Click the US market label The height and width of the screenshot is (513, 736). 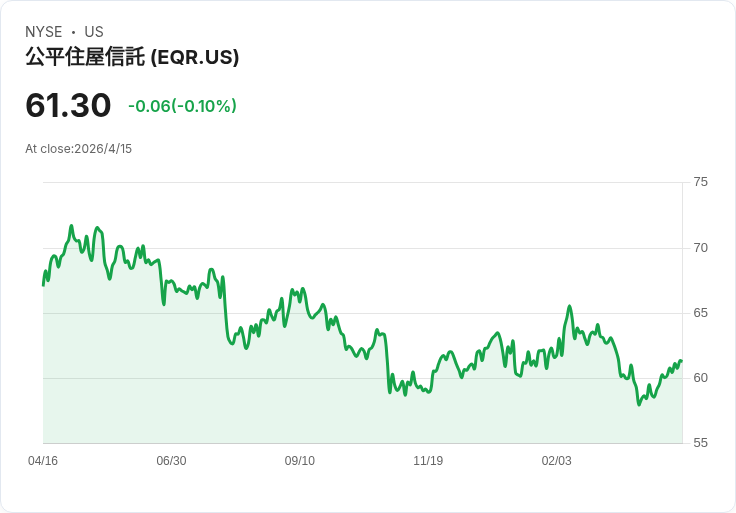pyautogui.click(x=94, y=32)
